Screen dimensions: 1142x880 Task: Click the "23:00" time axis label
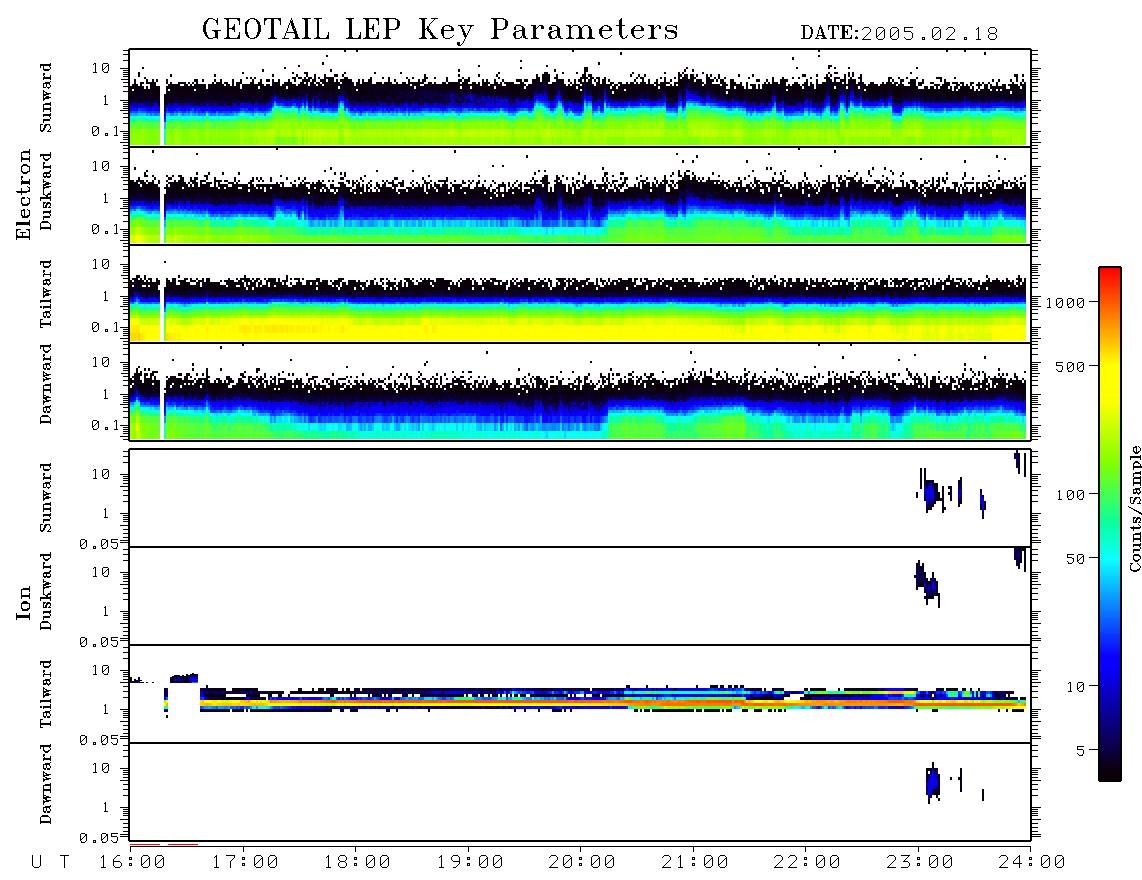920,863
